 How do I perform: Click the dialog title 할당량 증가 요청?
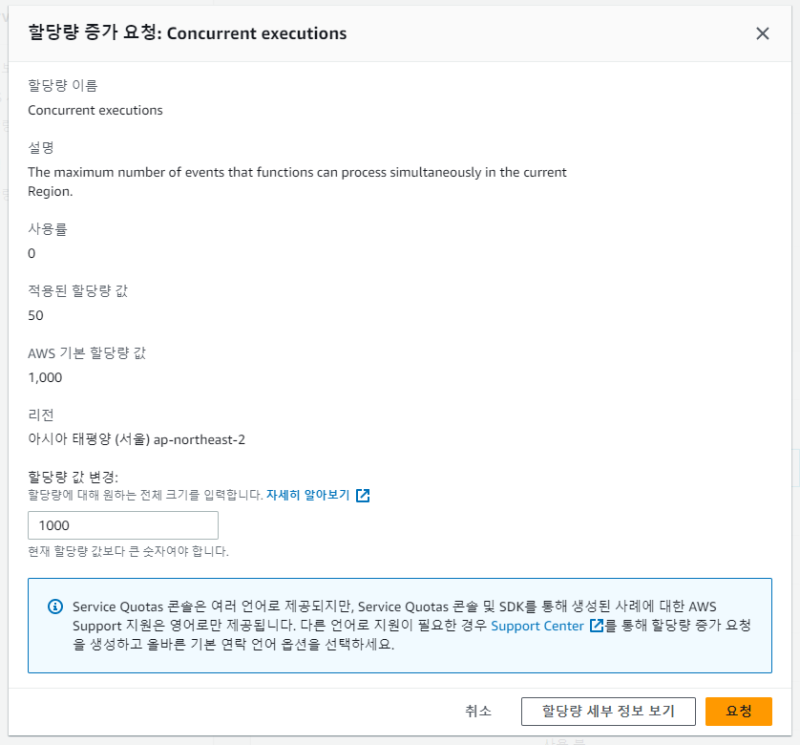click(x=187, y=33)
